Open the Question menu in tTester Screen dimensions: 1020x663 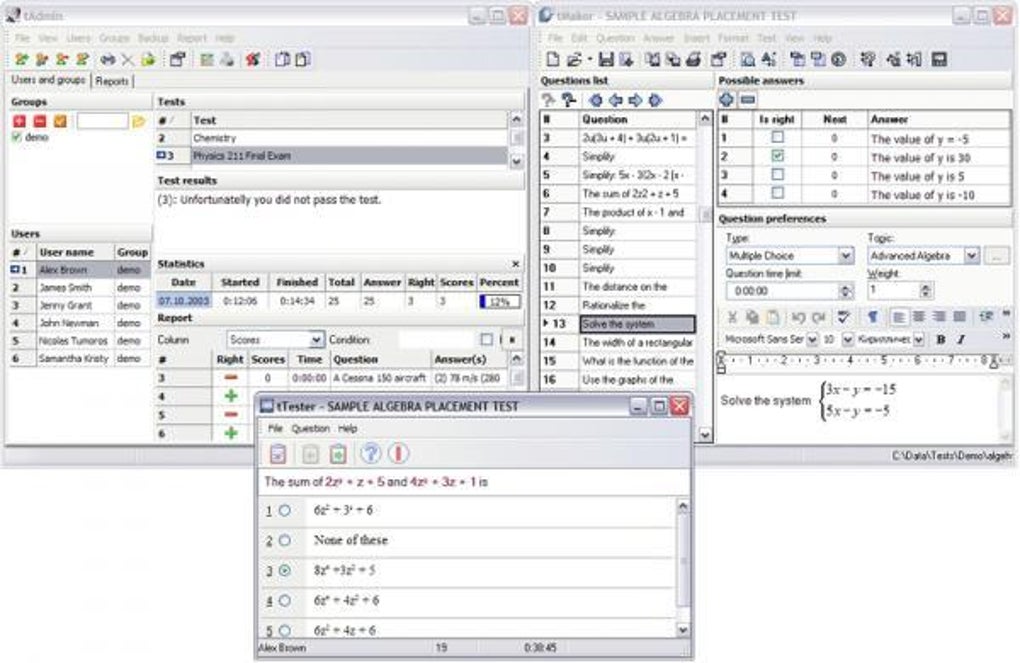(310, 428)
